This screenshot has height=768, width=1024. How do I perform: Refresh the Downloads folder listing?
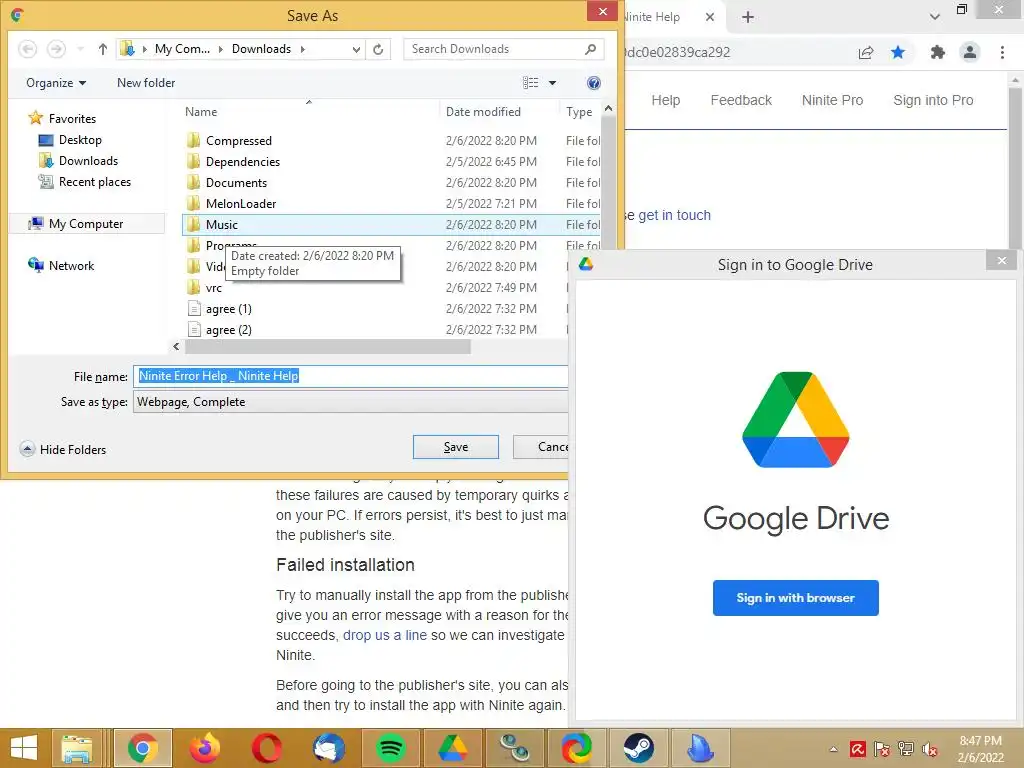[x=378, y=49]
